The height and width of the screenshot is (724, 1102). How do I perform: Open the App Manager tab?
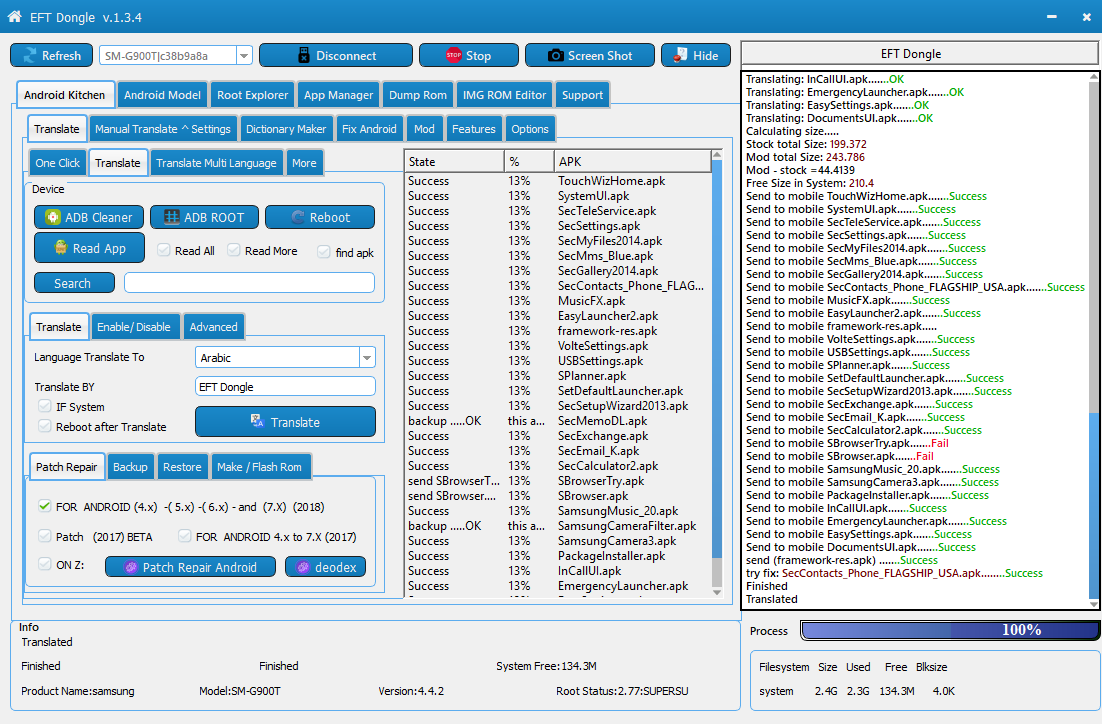pos(338,95)
